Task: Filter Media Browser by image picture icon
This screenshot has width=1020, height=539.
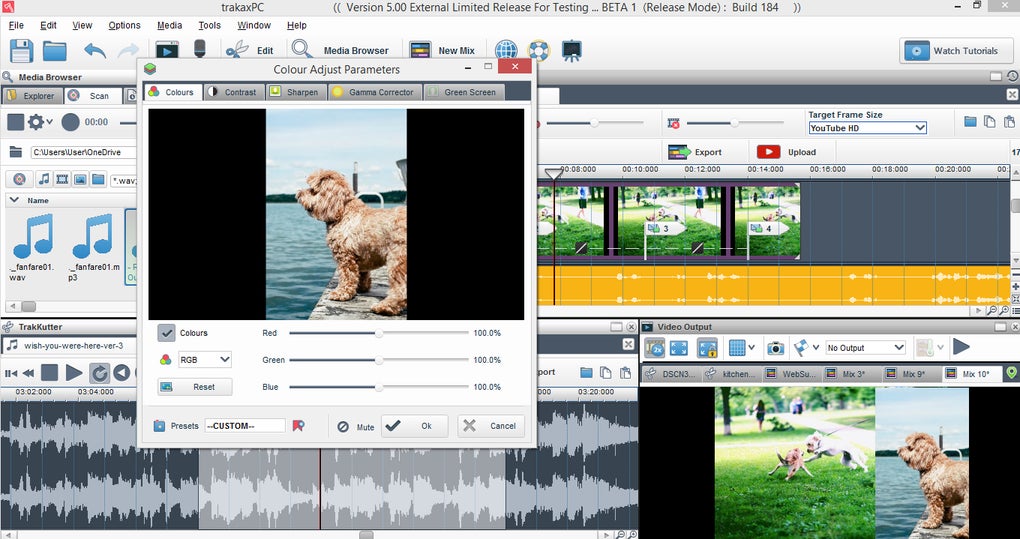Action: coord(80,179)
